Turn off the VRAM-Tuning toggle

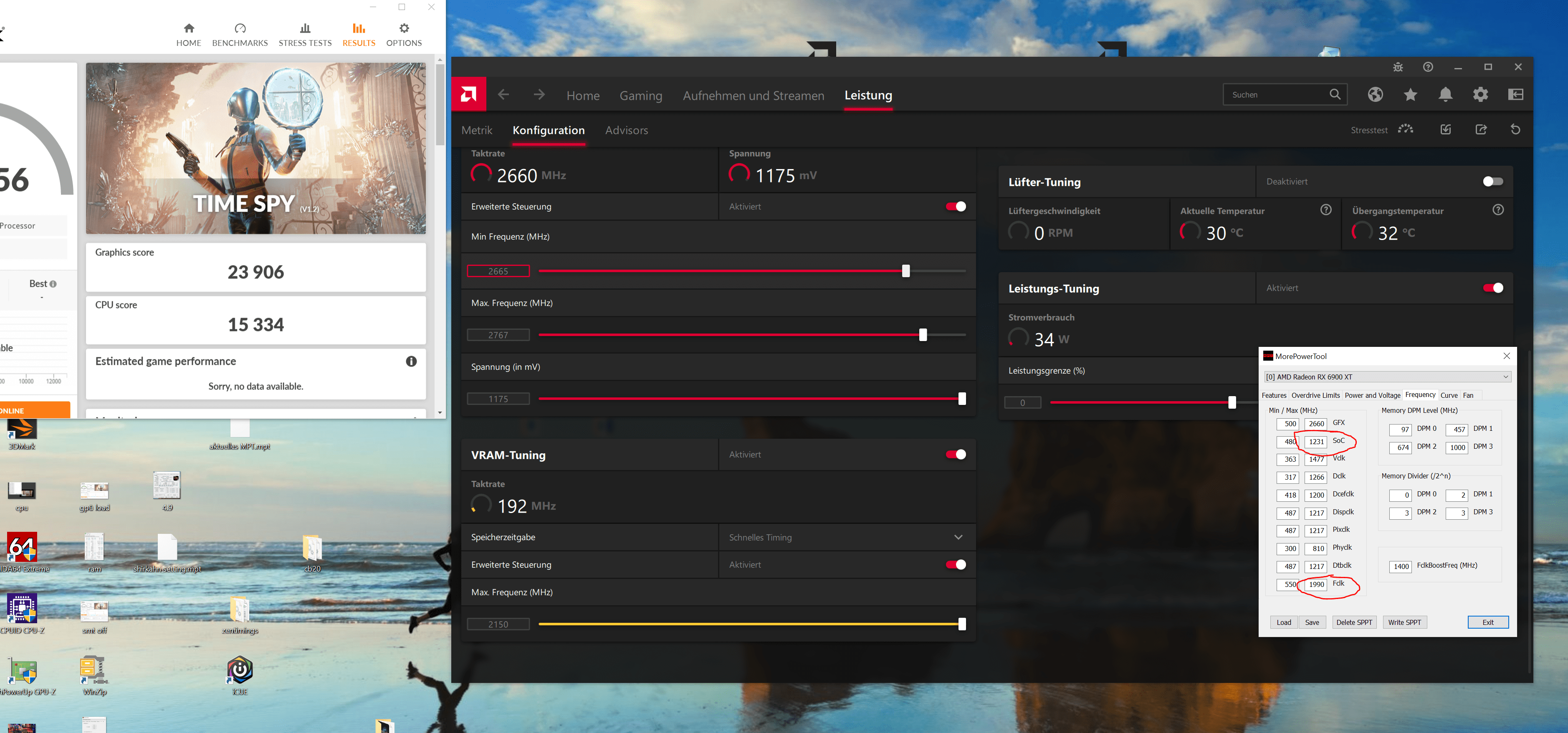coord(956,455)
